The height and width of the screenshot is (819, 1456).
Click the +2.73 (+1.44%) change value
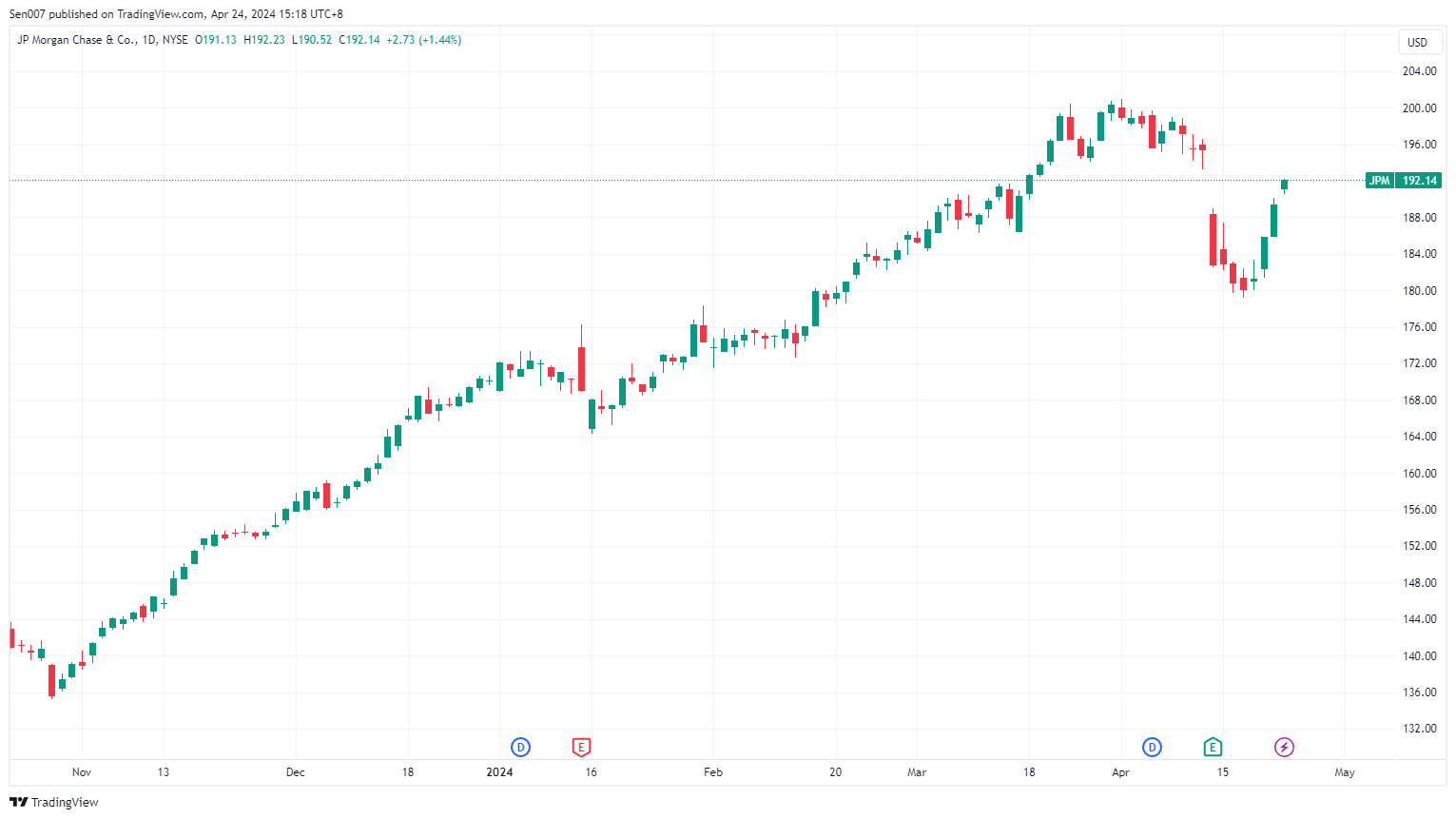[423, 40]
